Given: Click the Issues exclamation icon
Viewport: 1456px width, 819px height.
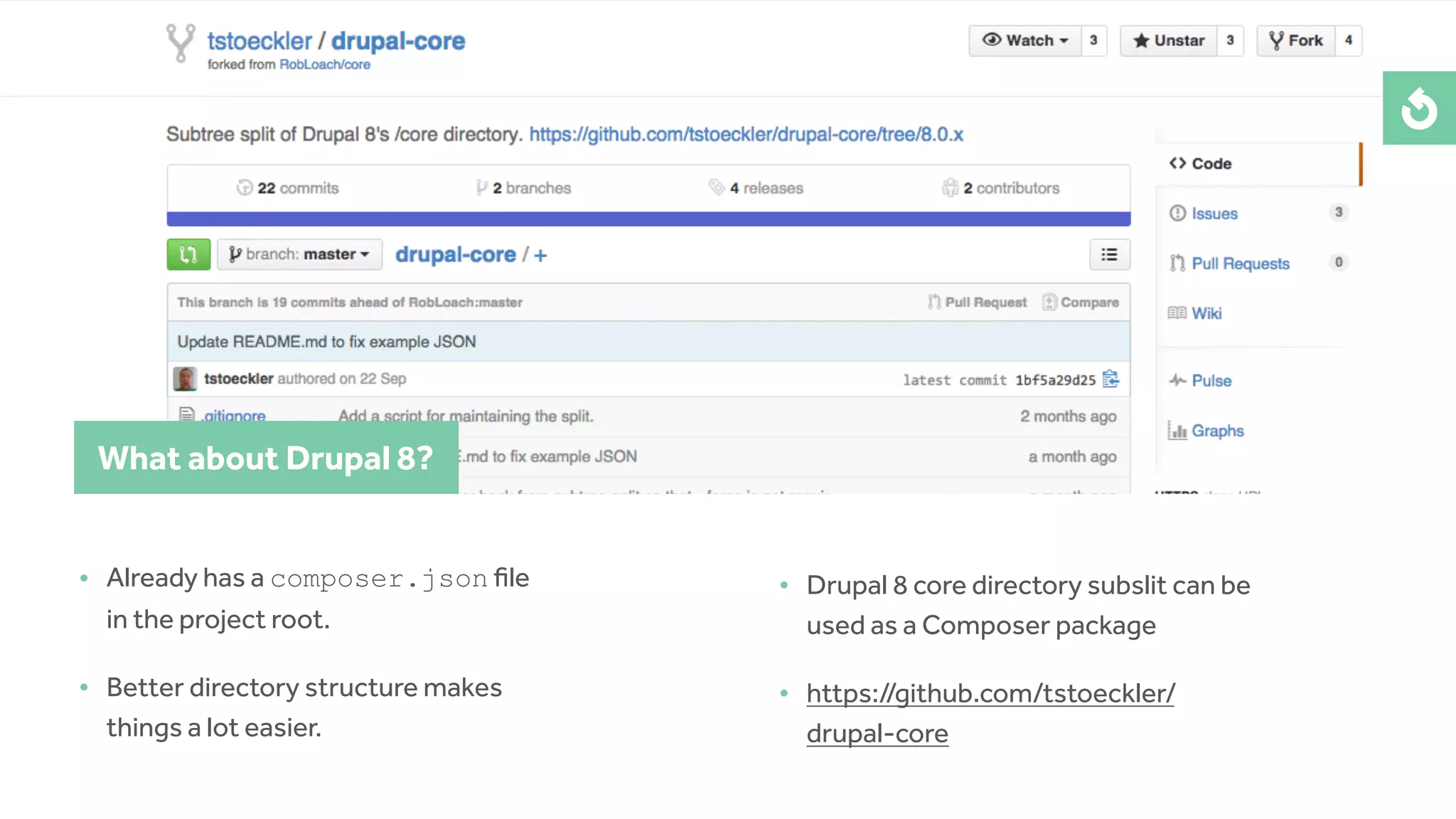Looking at the screenshot, I should [x=1177, y=213].
